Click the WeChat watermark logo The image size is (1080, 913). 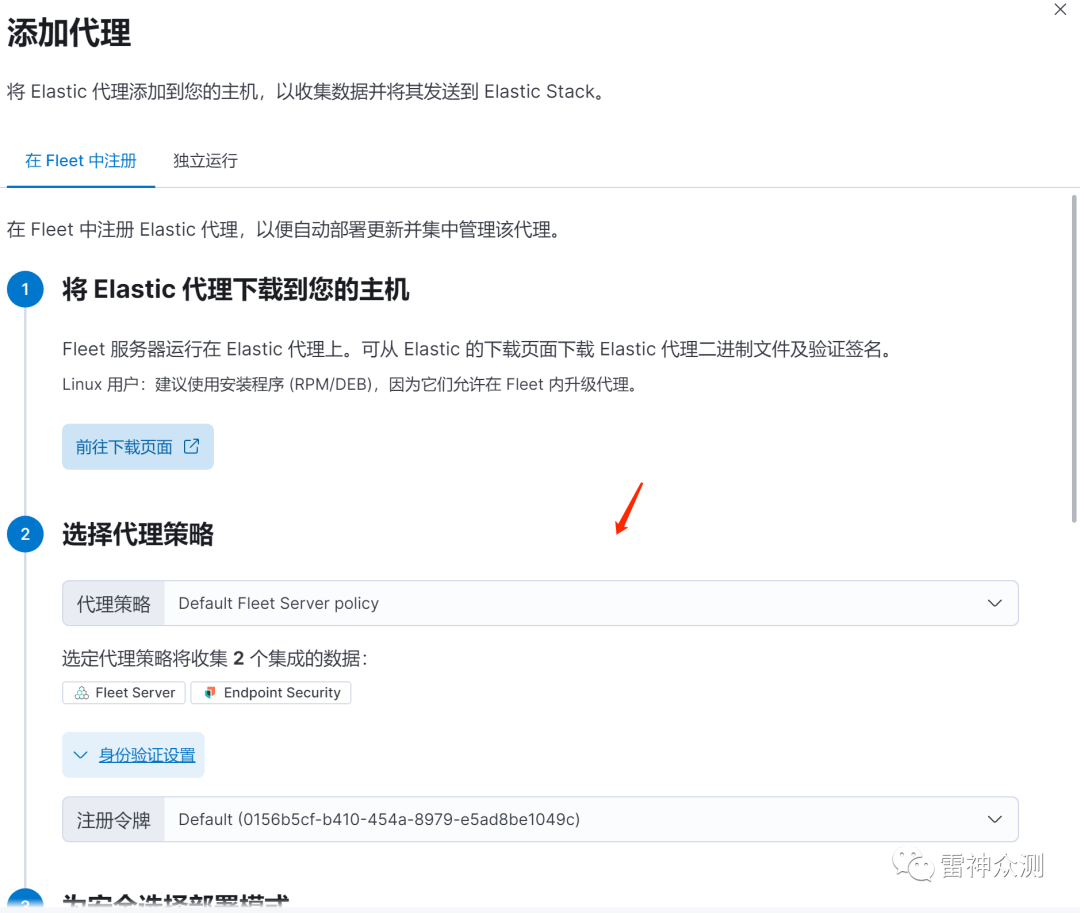coord(913,865)
